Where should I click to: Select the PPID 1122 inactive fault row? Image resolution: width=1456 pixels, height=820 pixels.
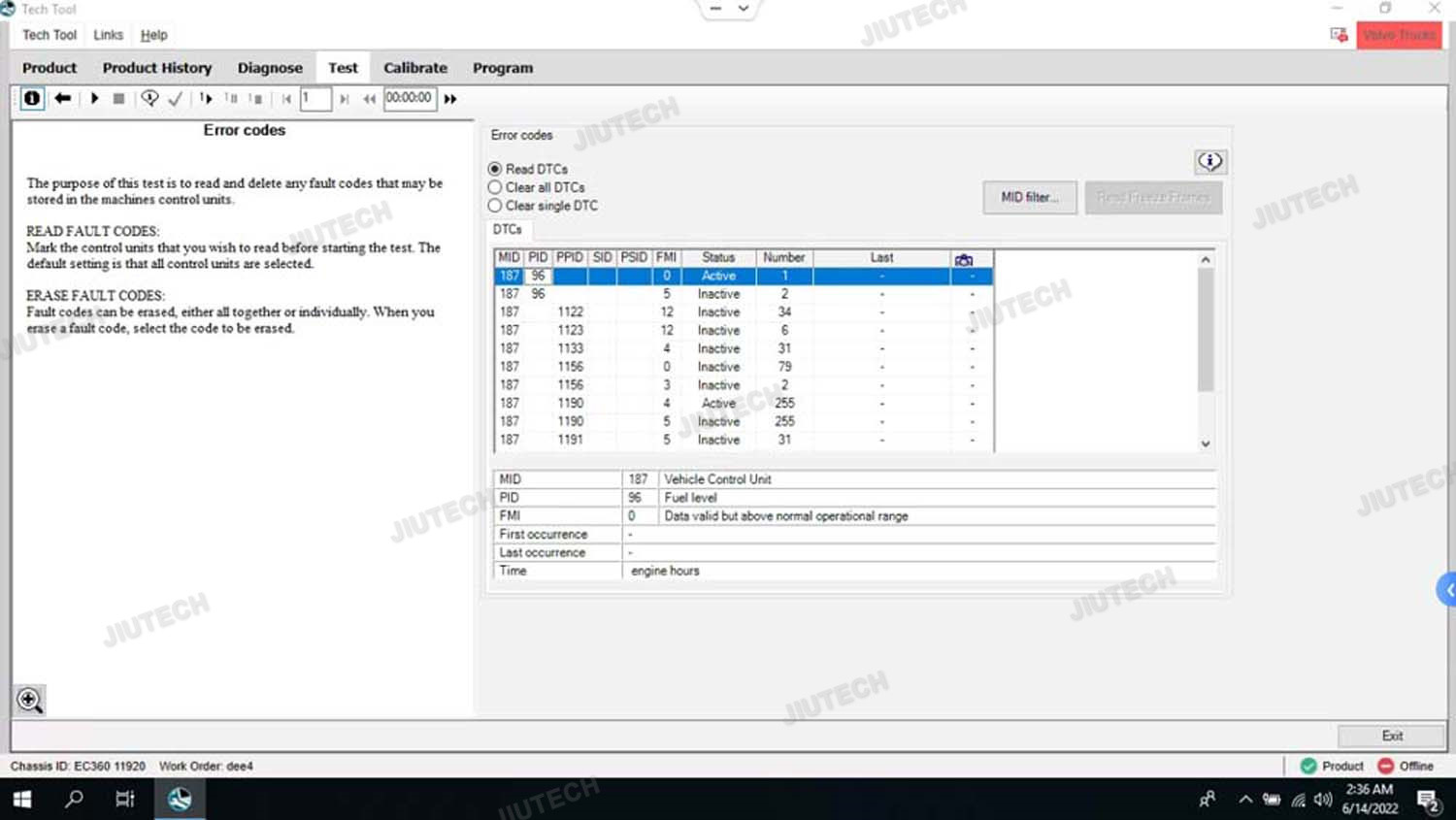click(x=718, y=312)
